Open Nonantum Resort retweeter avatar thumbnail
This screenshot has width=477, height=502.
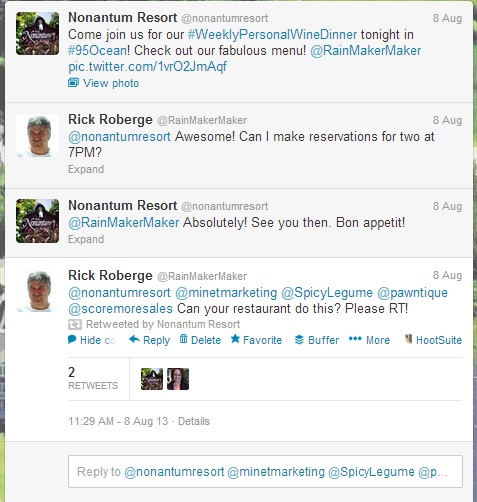click(152, 379)
